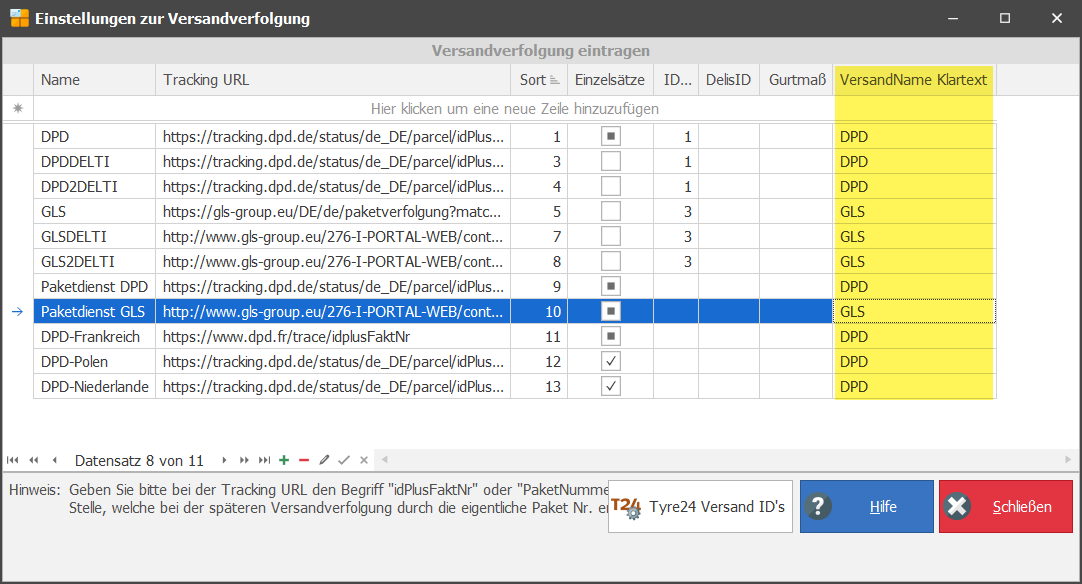Click Sort value 10 in selected row
Viewport: 1082px width, 584px height.
click(x=539, y=311)
